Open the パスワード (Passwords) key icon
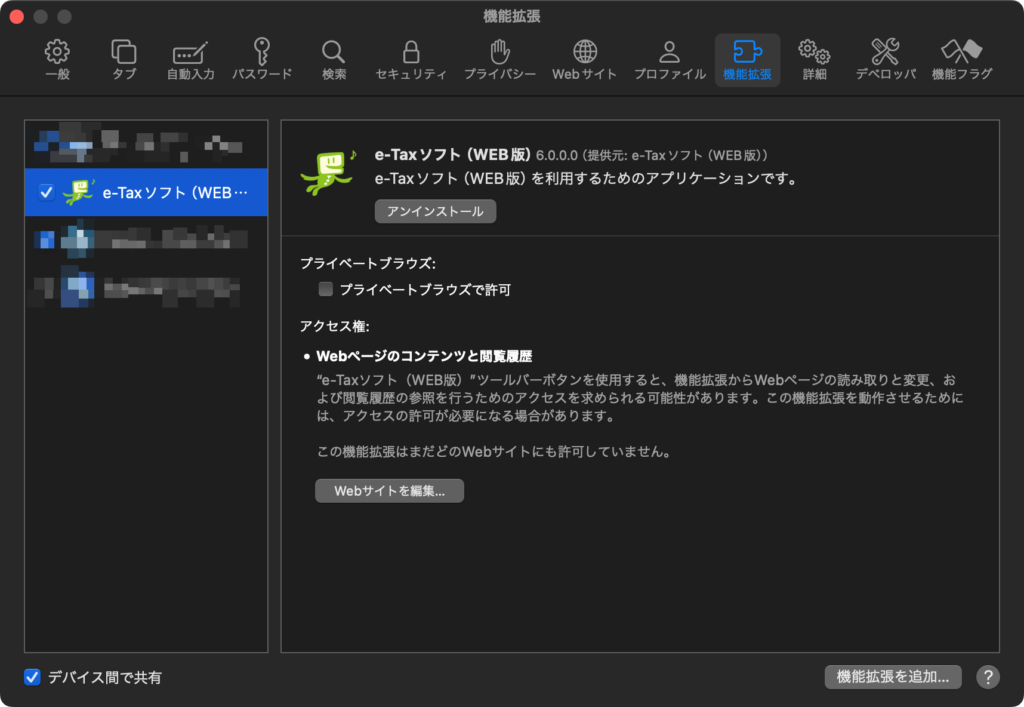1024x707 pixels. pos(262,60)
